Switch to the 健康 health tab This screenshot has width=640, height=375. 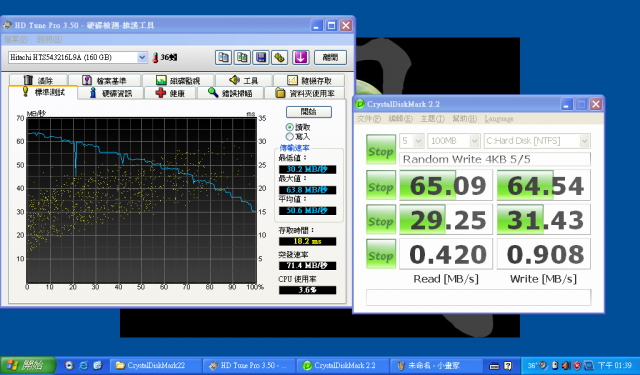pyautogui.click(x=170, y=93)
